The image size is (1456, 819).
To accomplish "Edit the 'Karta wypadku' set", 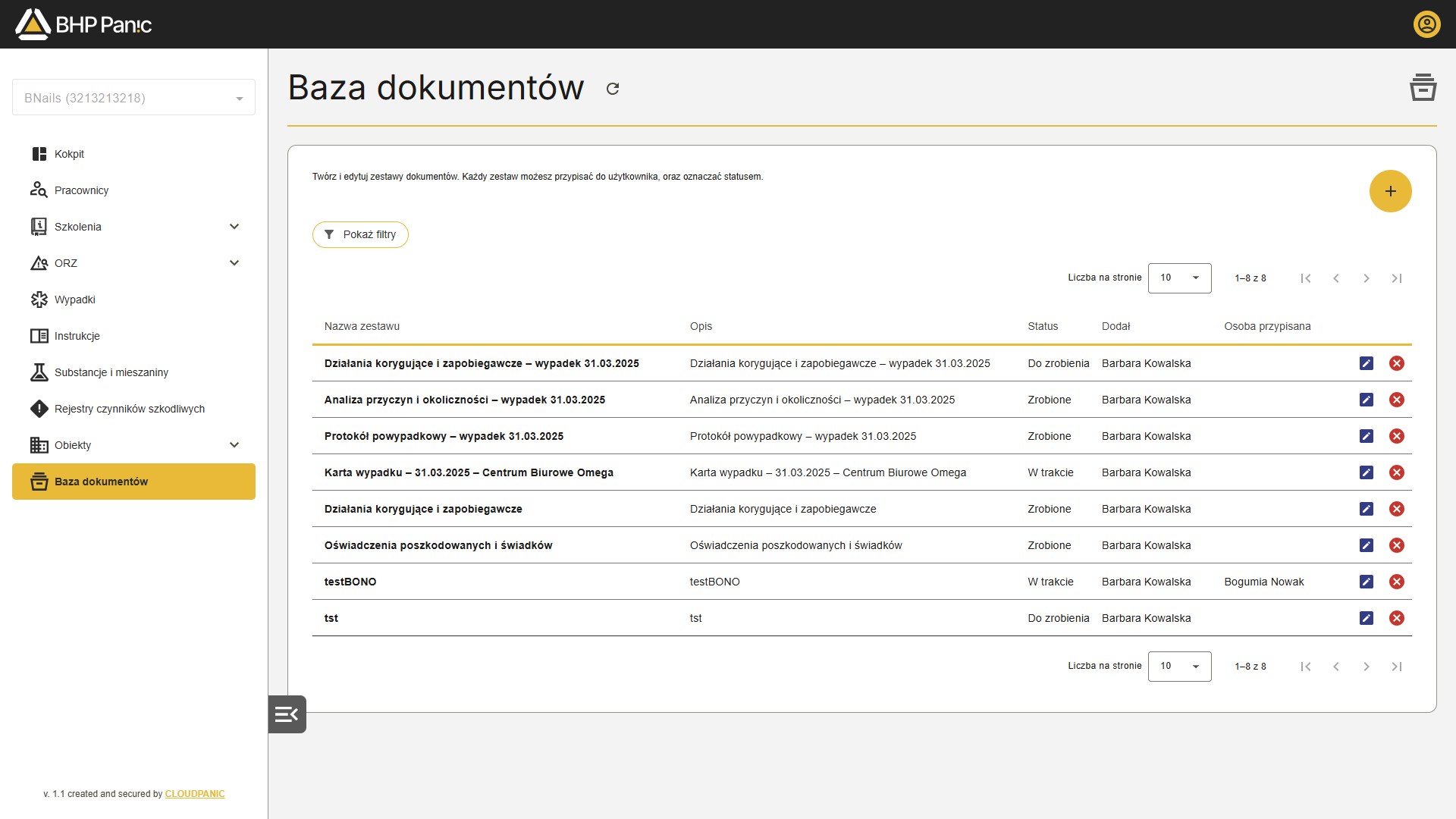I will click(x=1367, y=472).
